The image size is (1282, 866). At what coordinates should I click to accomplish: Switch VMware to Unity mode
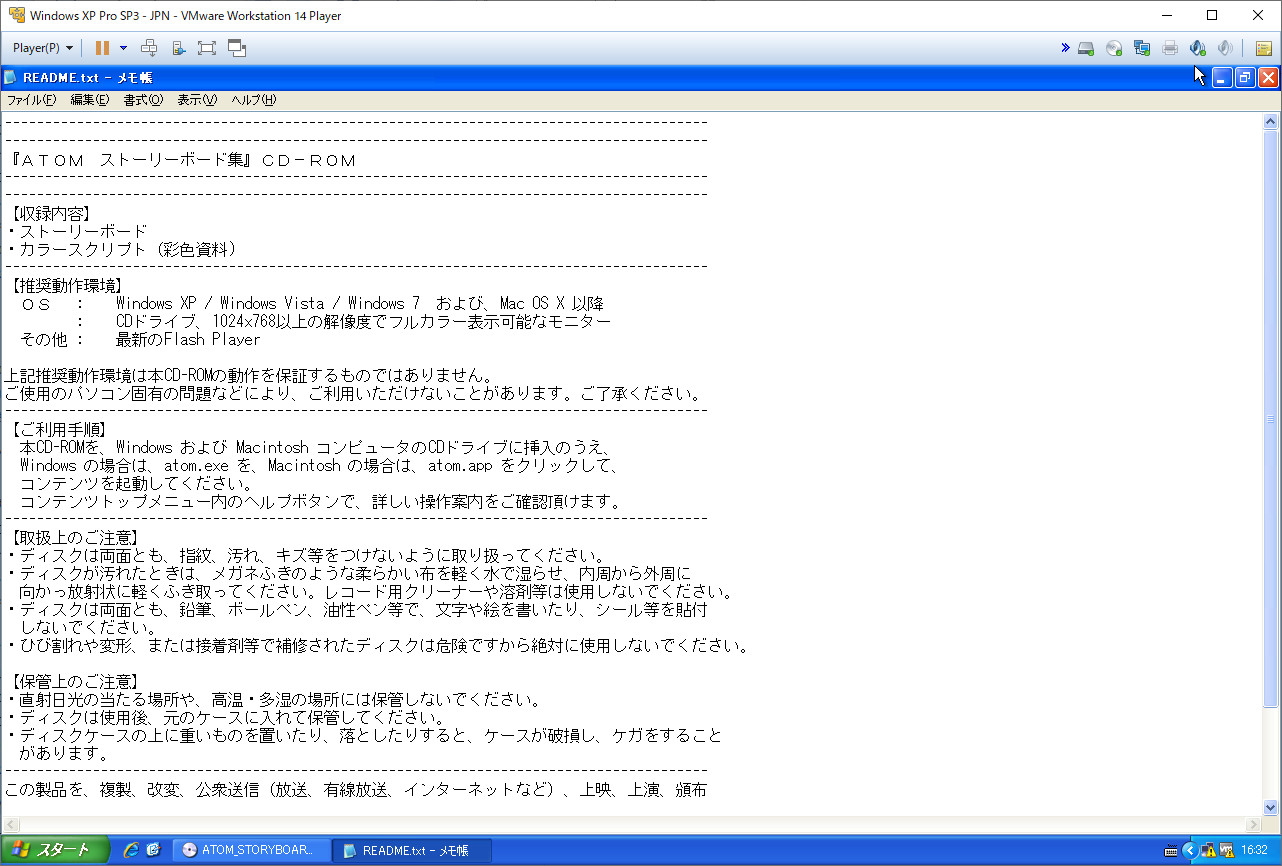point(237,48)
